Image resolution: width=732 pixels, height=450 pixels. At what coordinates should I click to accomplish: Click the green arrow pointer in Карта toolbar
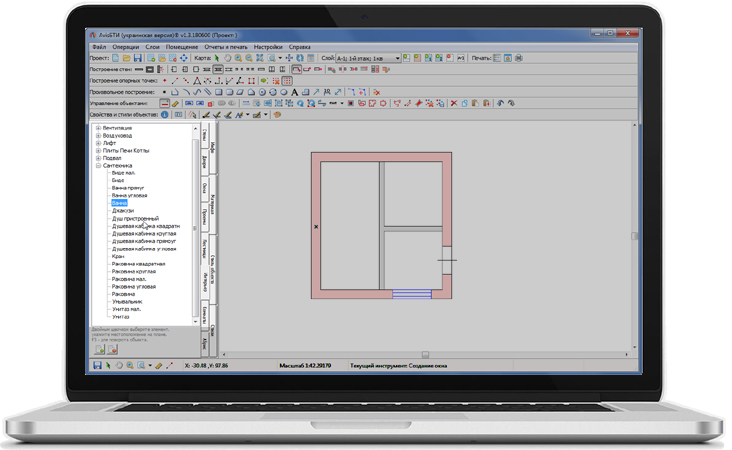[x=217, y=58]
